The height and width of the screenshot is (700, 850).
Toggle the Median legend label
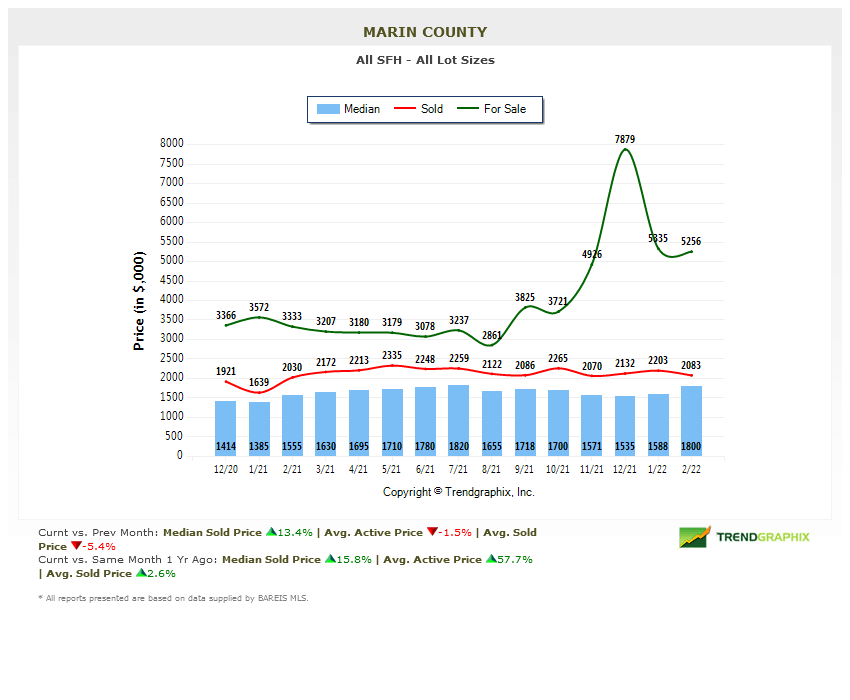[x=361, y=109]
